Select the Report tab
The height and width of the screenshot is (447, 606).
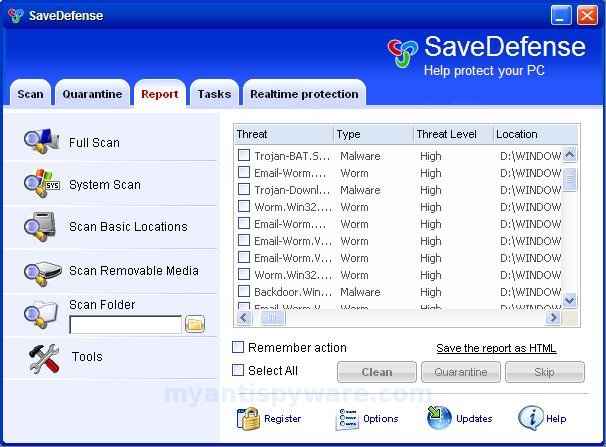click(160, 94)
